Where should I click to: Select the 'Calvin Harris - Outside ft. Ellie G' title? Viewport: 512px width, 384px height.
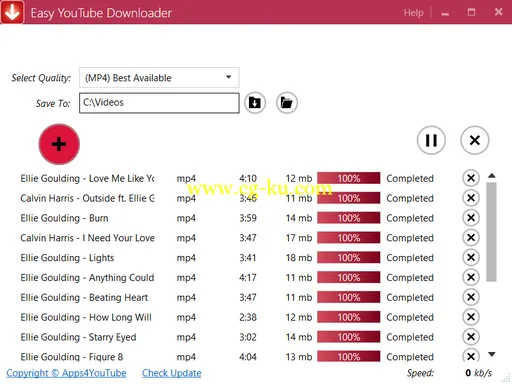[x=87, y=198]
